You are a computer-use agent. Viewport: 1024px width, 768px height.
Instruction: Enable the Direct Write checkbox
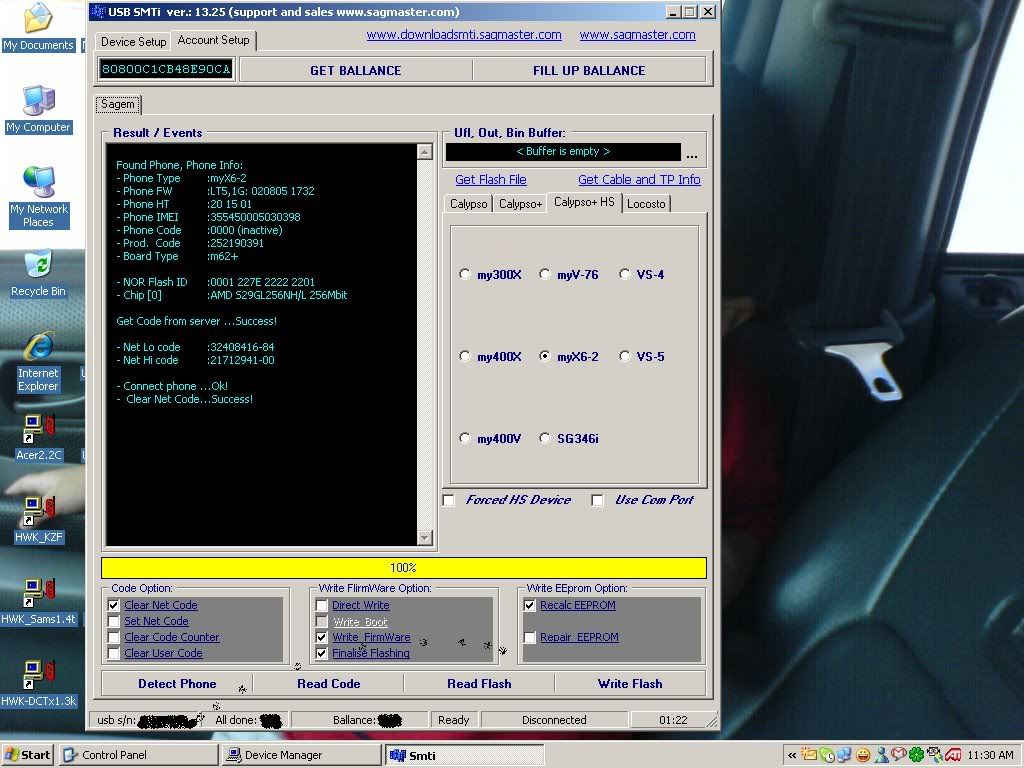(321, 605)
